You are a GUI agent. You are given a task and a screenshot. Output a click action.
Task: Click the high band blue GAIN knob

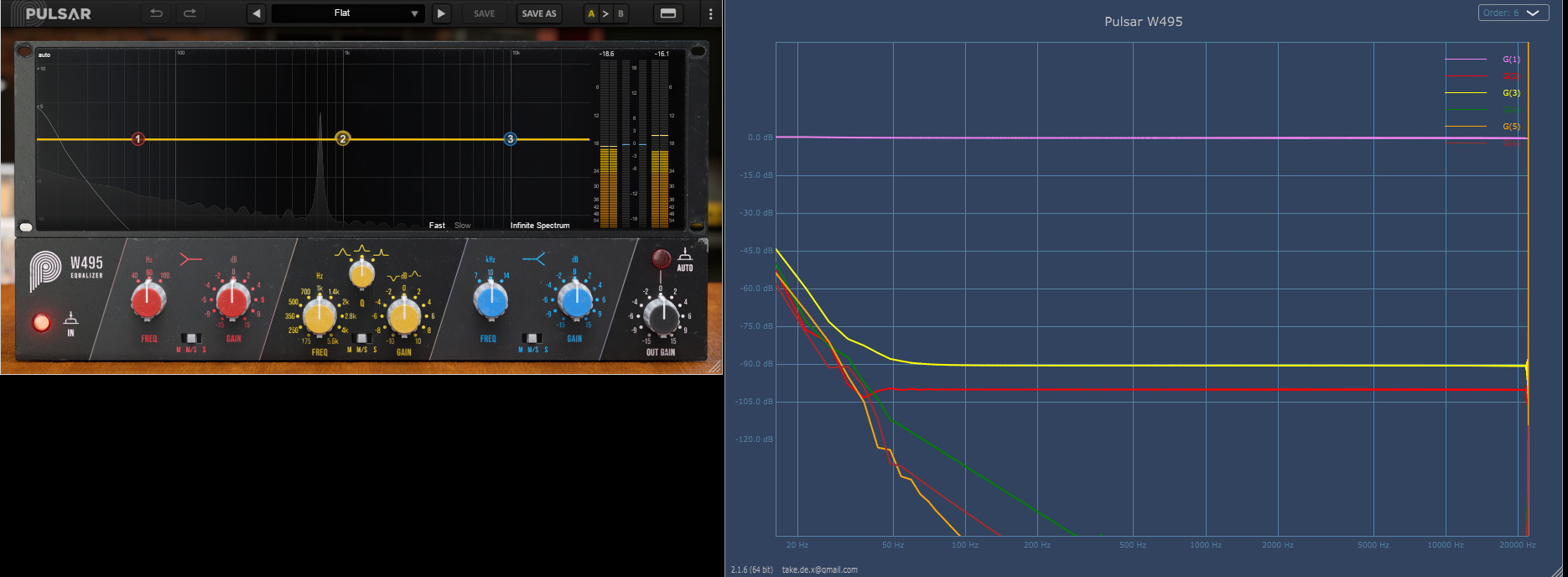575,300
